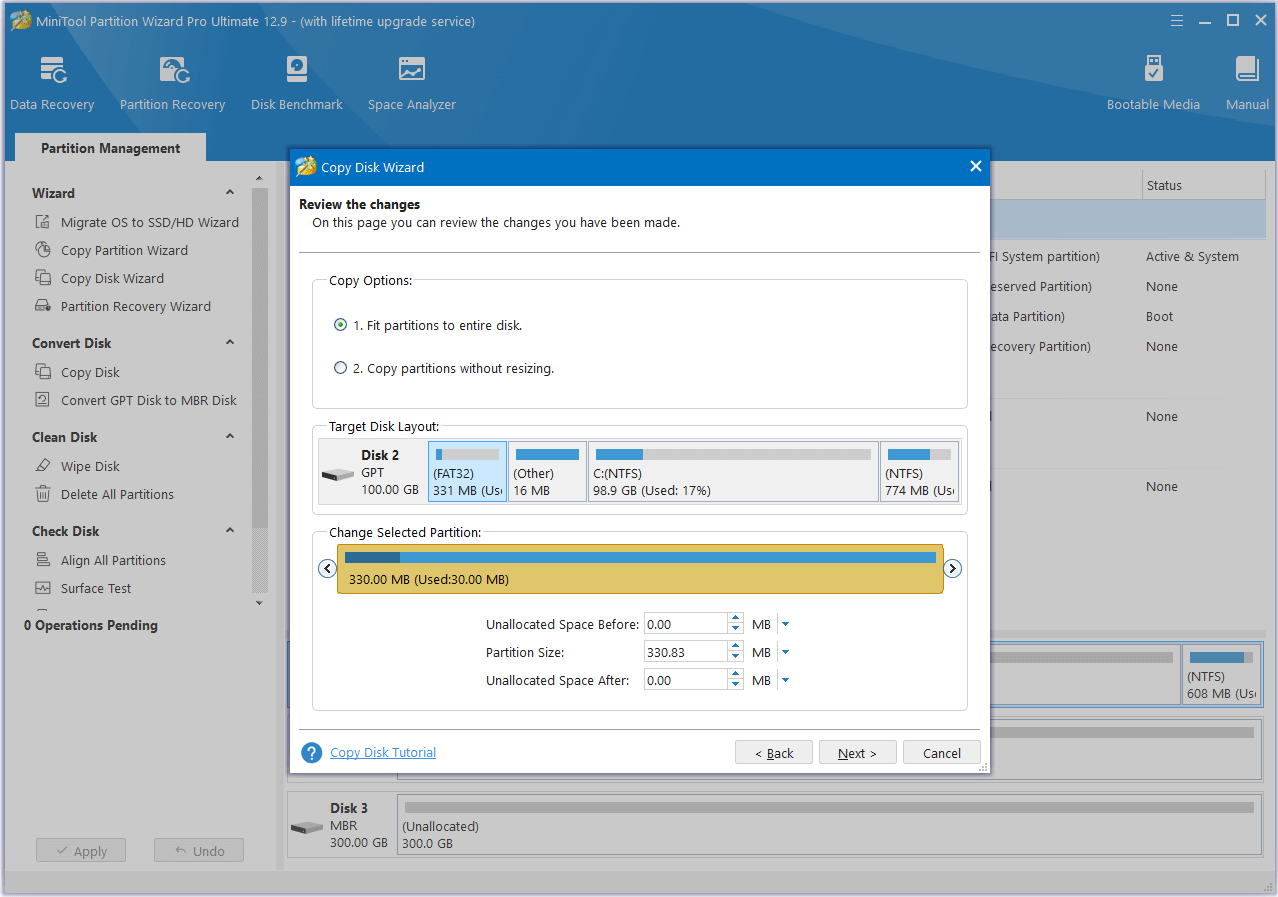1278x897 pixels.
Task: Close the Copy Disk Wizard dialog
Action: pos(976,167)
